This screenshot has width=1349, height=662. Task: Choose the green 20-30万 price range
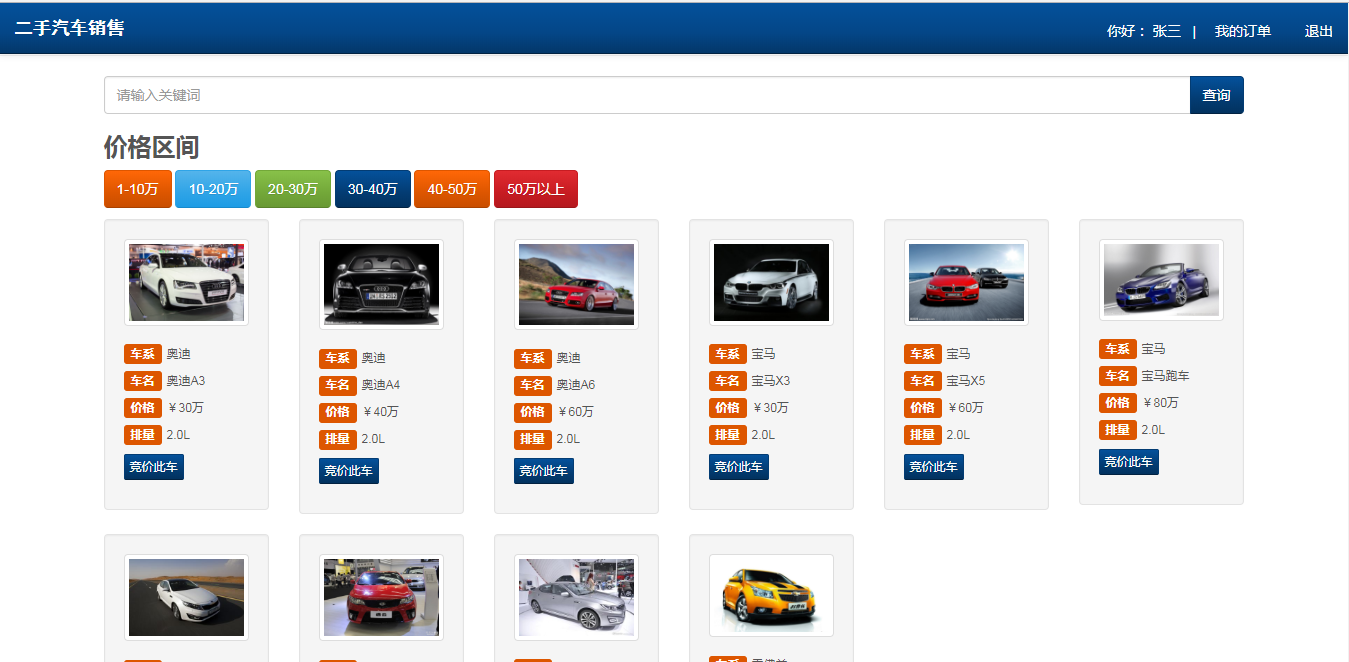click(293, 189)
